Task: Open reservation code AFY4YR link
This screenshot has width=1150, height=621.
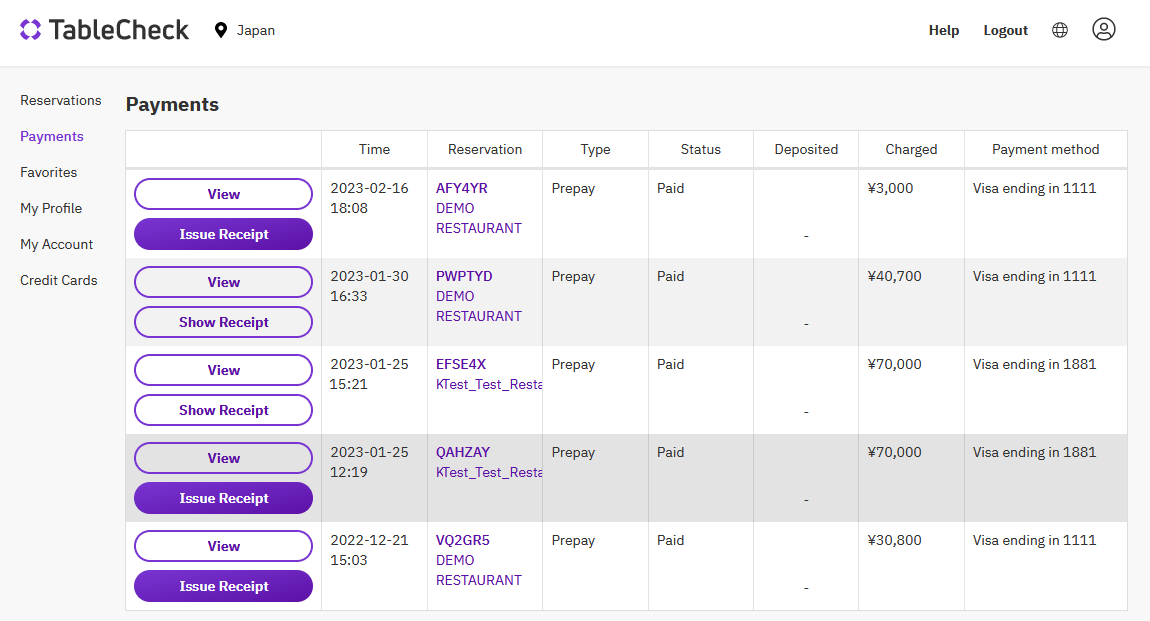Action: (462, 188)
